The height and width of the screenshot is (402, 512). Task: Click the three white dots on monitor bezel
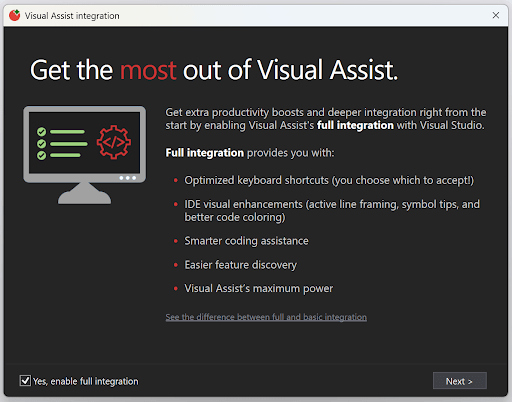tap(128, 178)
